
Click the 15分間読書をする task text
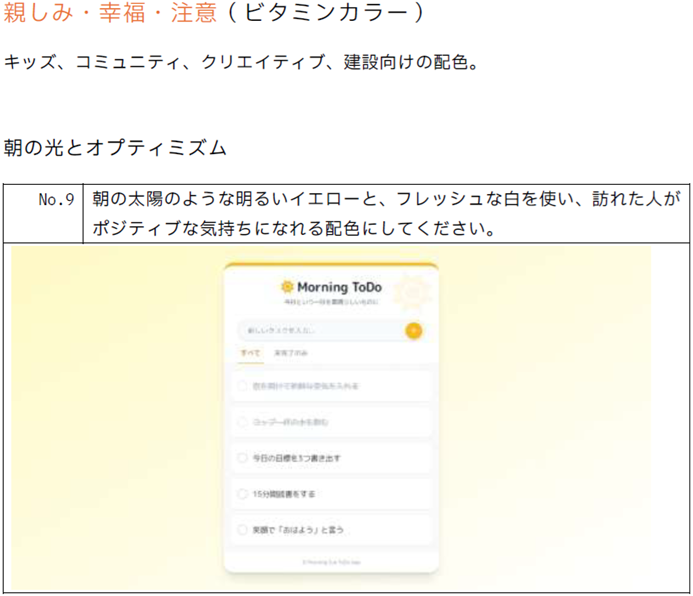tap(285, 494)
